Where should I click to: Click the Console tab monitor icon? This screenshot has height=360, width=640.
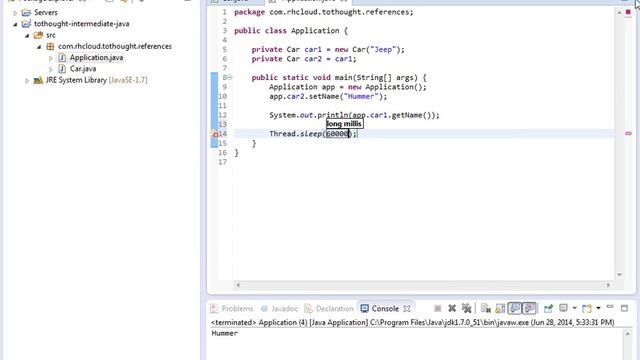point(365,309)
